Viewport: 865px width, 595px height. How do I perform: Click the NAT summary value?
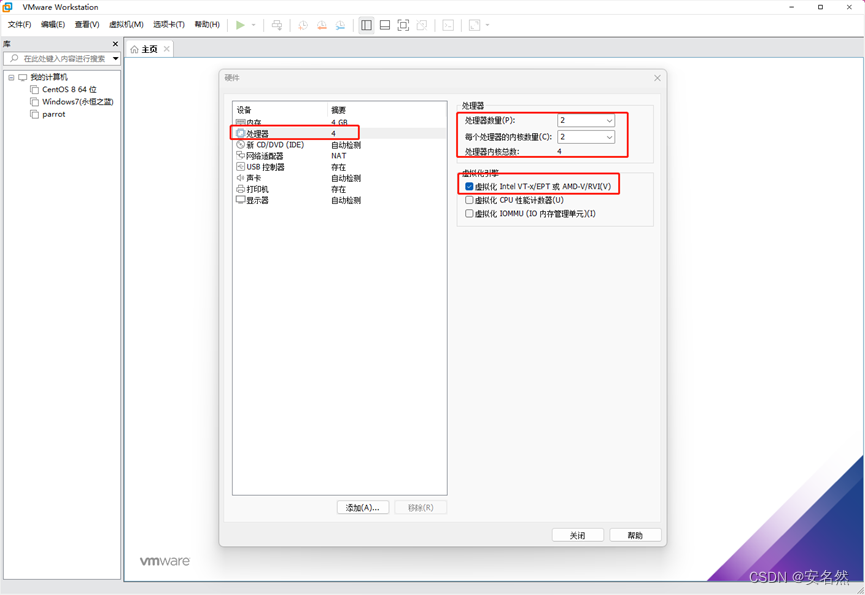[x=339, y=156]
